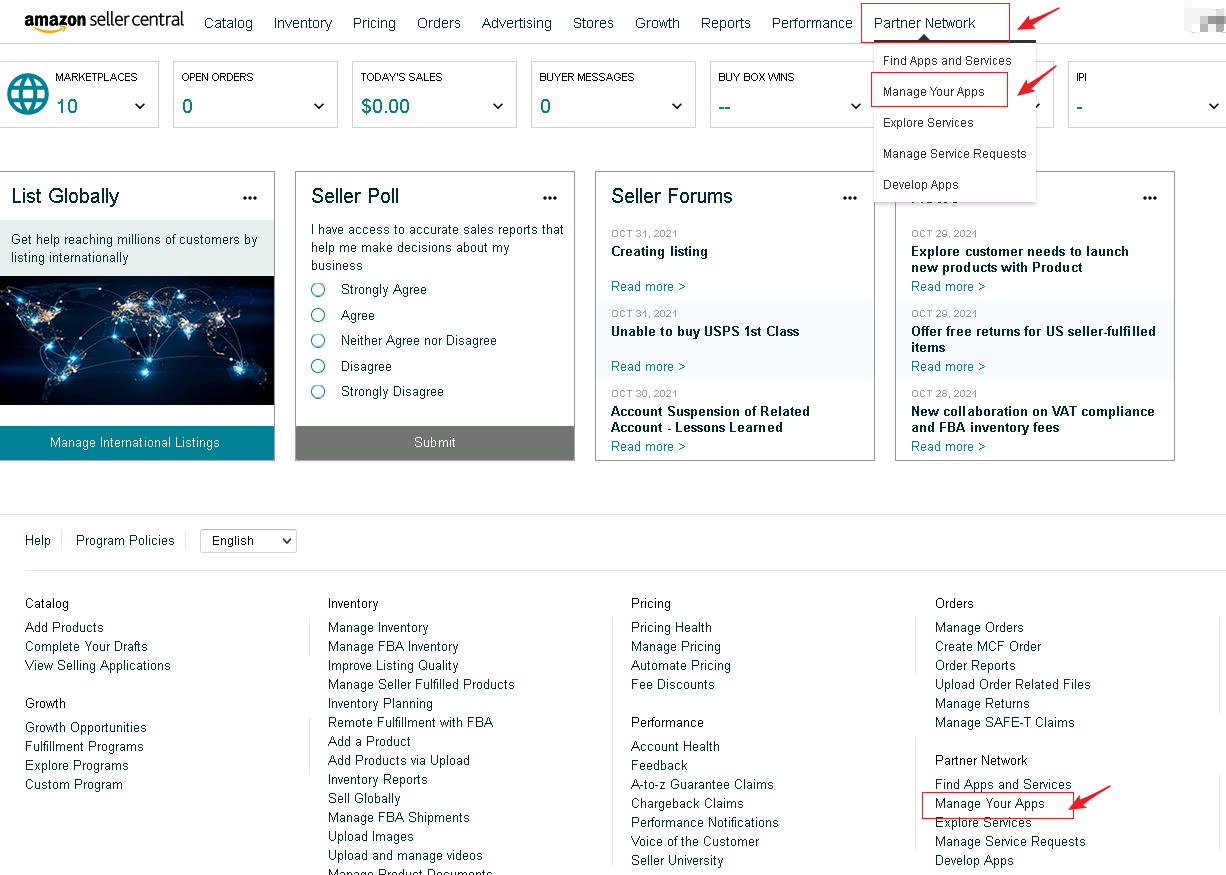1226x875 pixels.
Task: Open Automate Pricing footer link
Action: pos(681,665)
